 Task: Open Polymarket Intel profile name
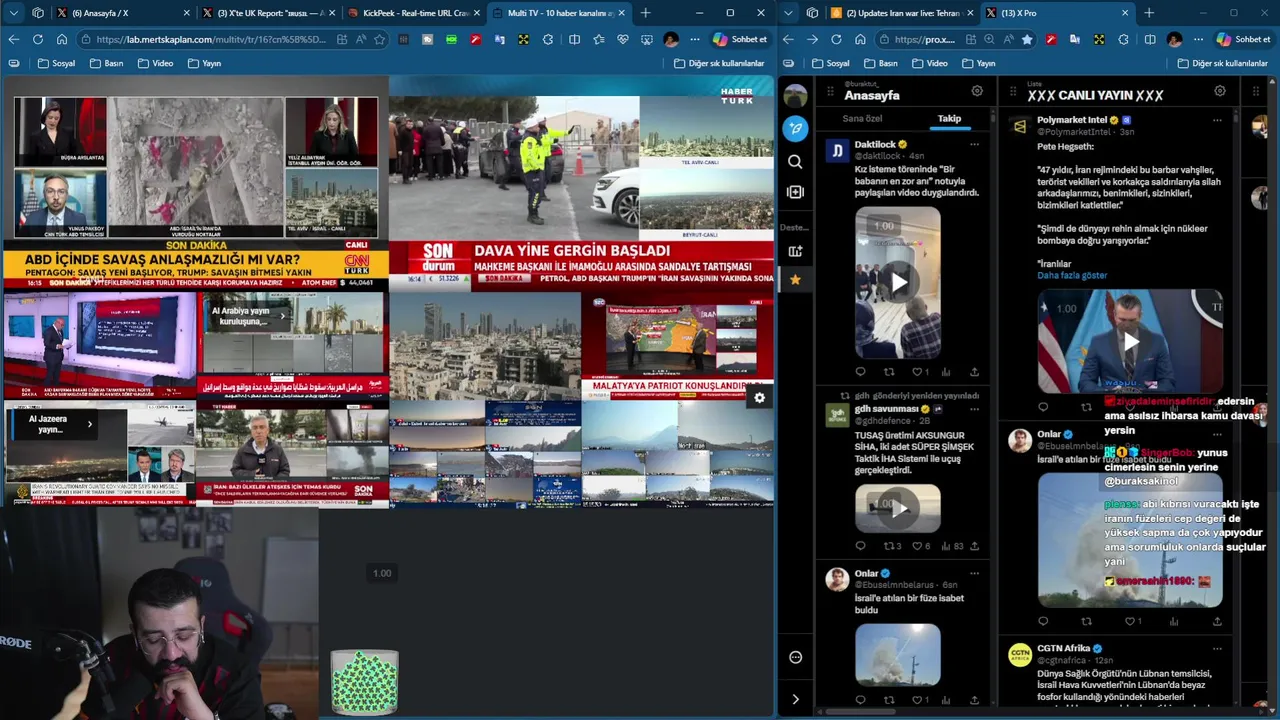tap(1072, 120)
